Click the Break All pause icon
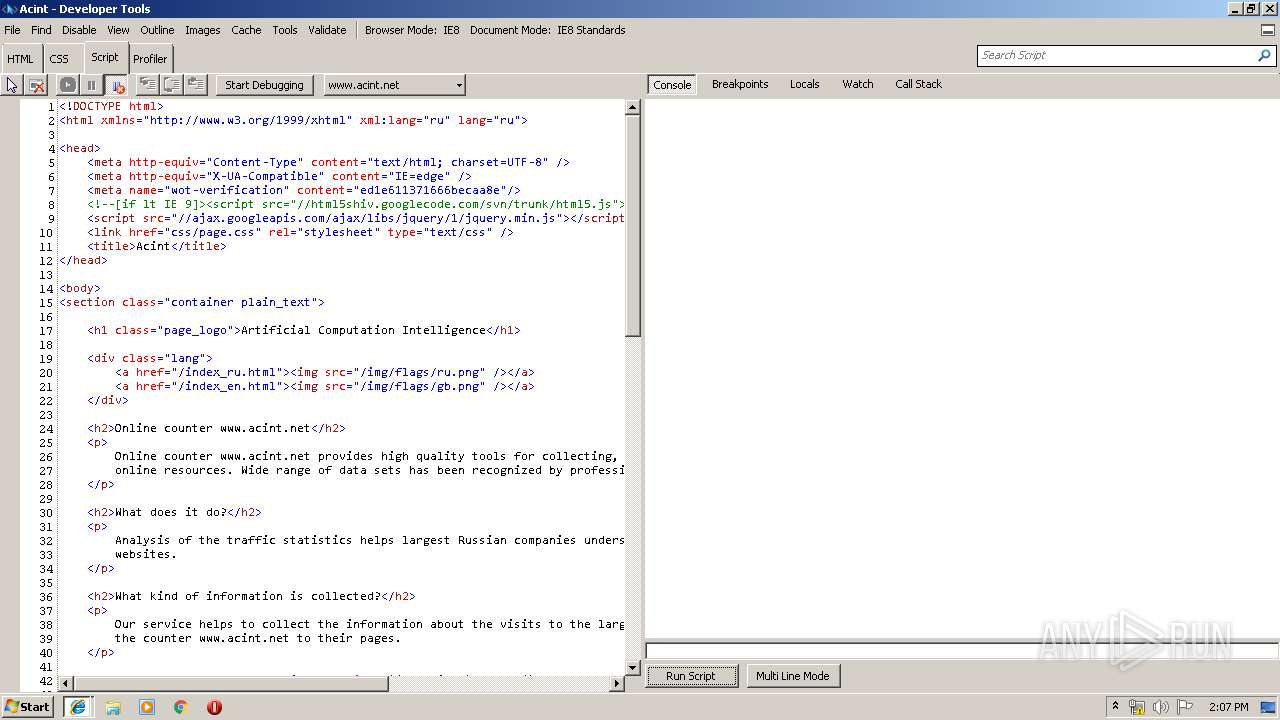The image size is (1280, 720). point(91,85)
